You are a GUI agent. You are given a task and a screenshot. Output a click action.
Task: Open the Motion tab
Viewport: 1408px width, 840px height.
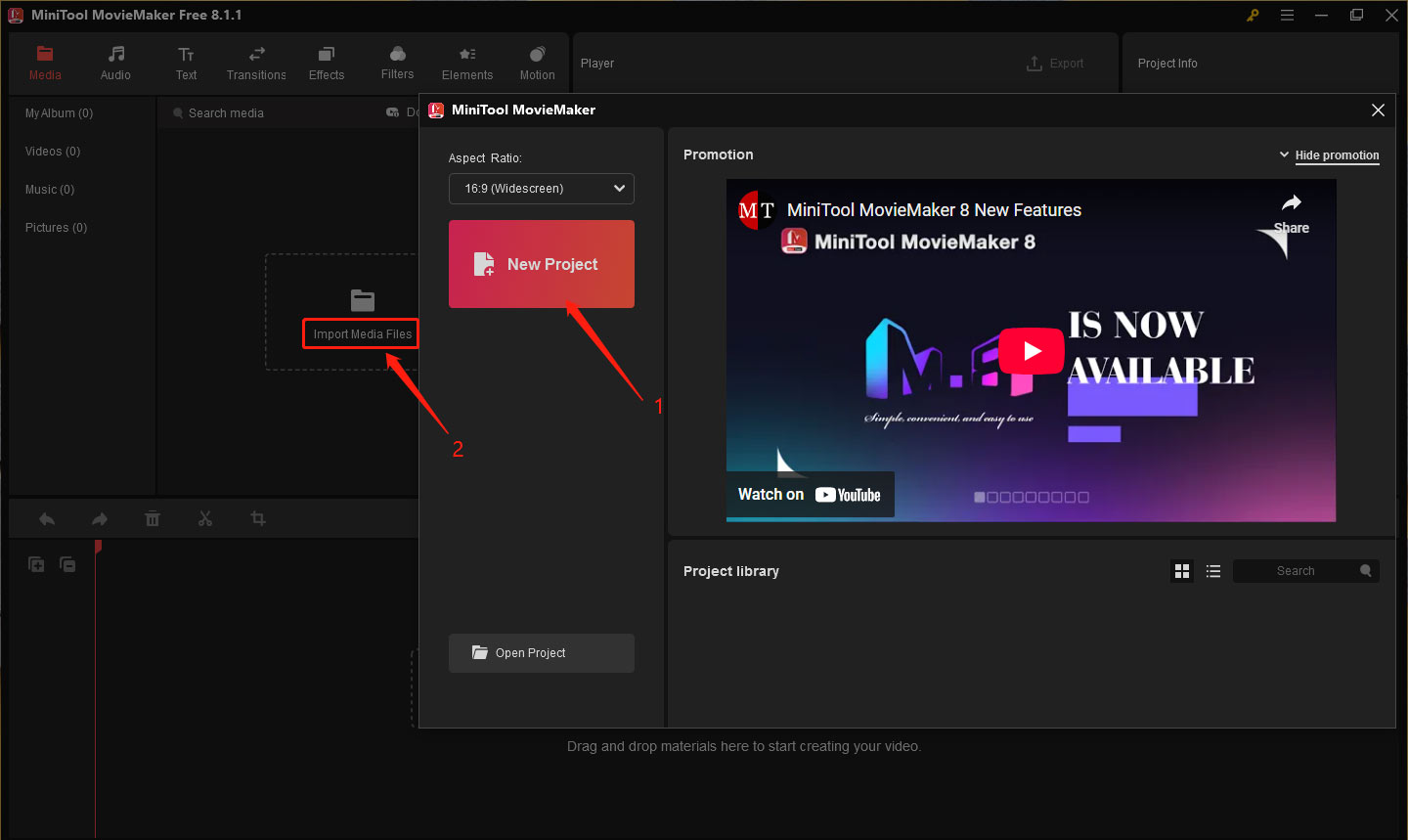[537, 63]
